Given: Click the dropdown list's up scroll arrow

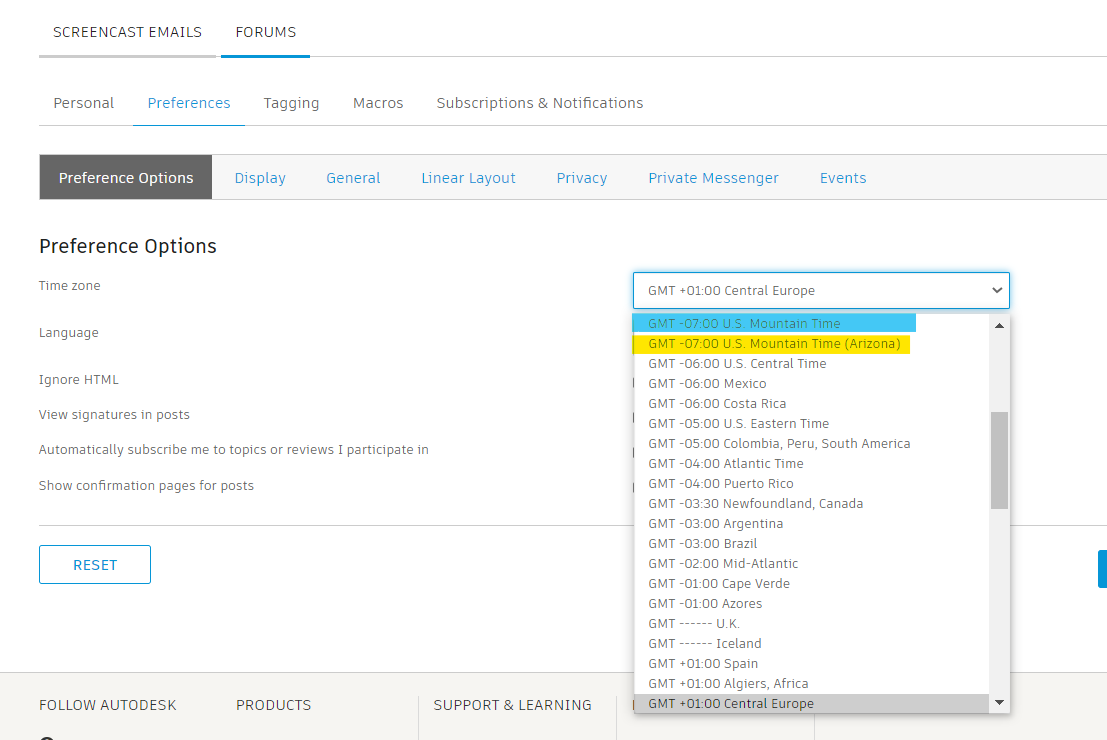Looking at the screenshot, I should [999, 324].
